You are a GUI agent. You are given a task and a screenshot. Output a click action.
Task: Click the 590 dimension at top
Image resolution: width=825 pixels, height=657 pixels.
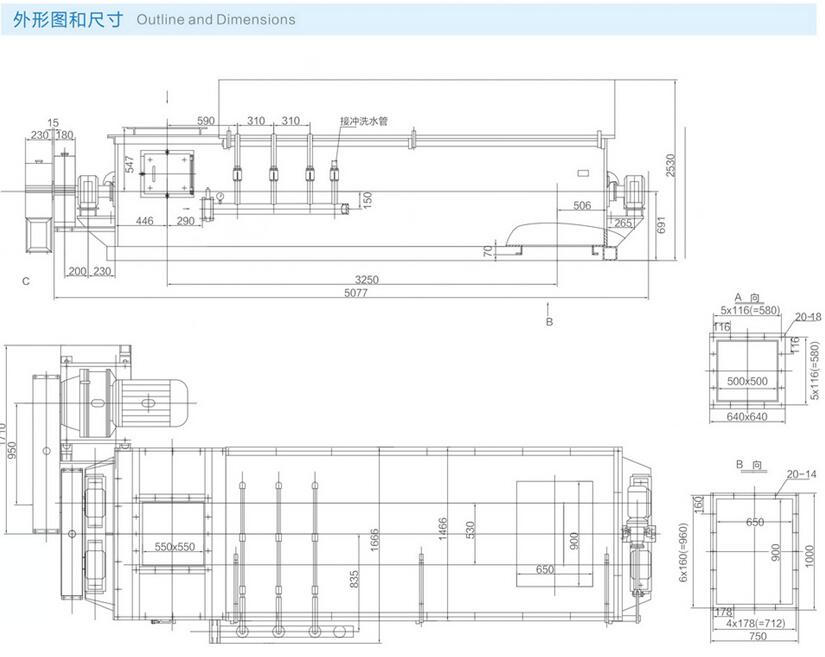[206, 121]
